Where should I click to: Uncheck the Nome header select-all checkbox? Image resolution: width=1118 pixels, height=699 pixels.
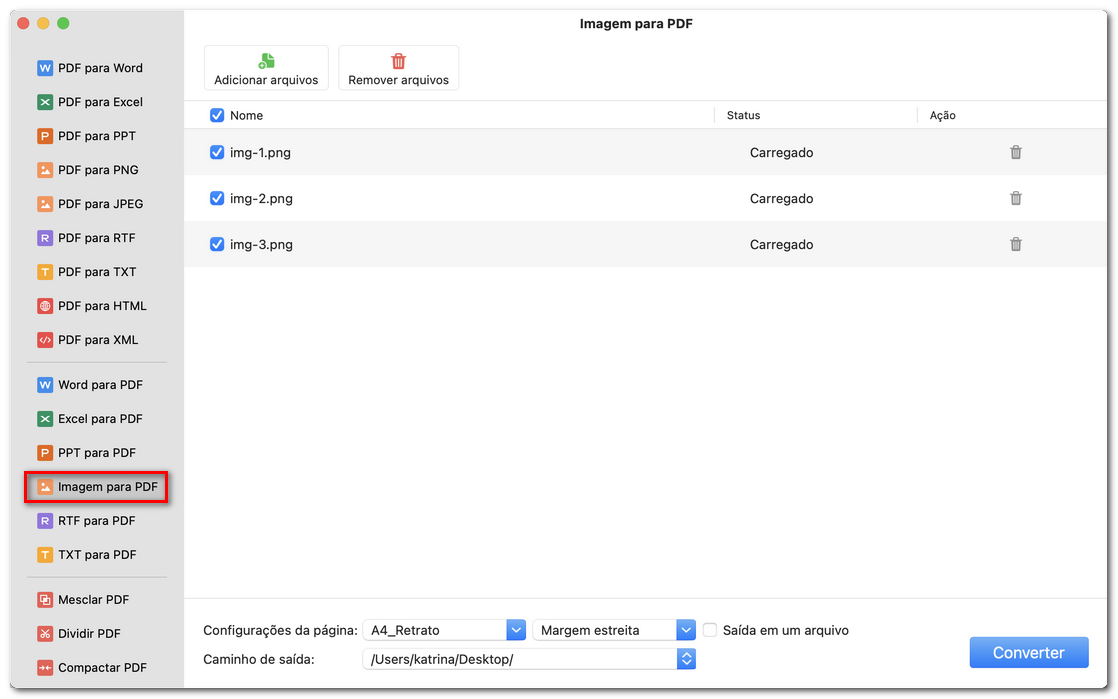click(x=217, y=115)
